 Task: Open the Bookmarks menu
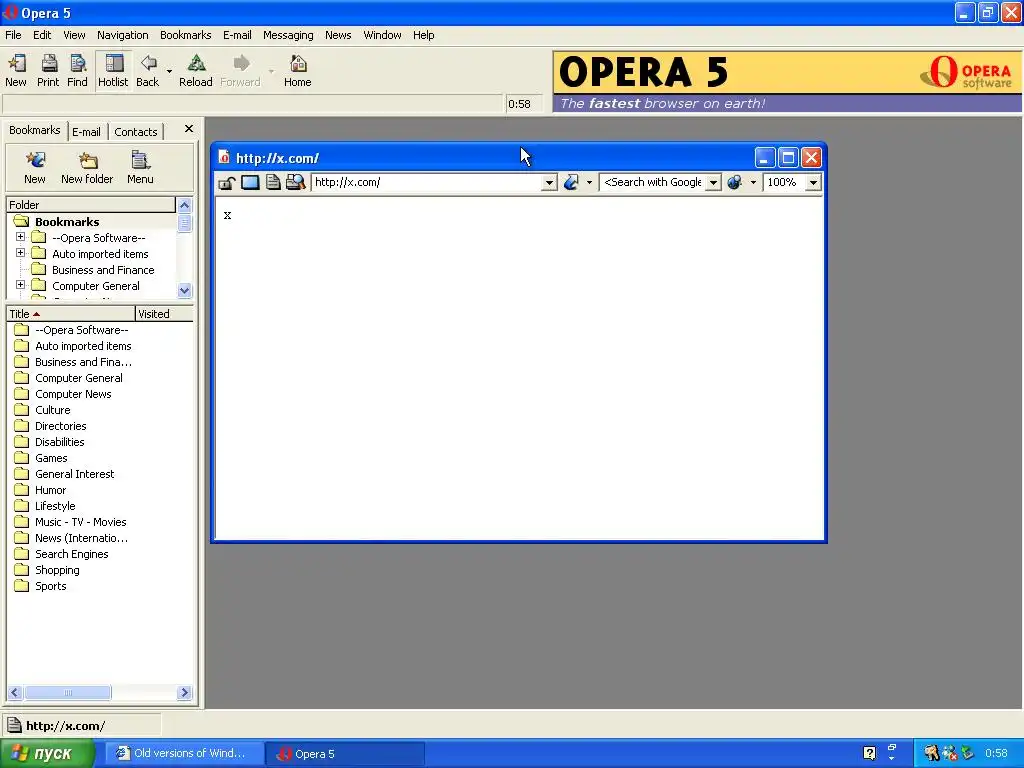click(185, 35)
